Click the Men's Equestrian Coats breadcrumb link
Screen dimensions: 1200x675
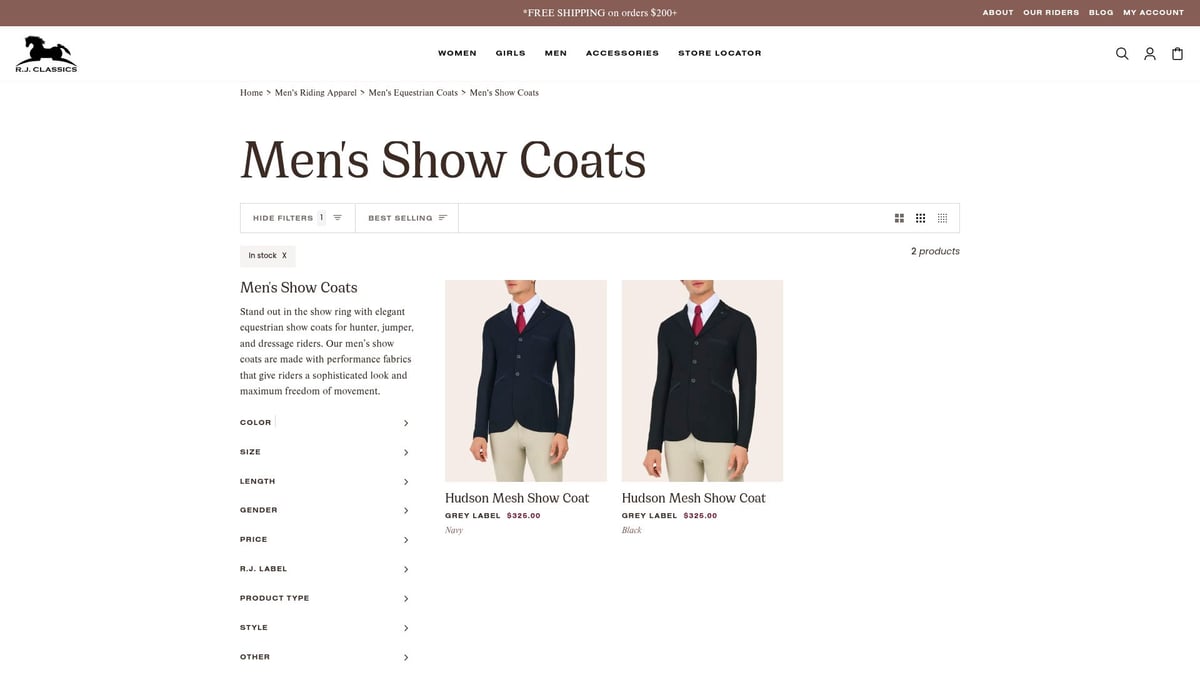[x=413, y=91]
